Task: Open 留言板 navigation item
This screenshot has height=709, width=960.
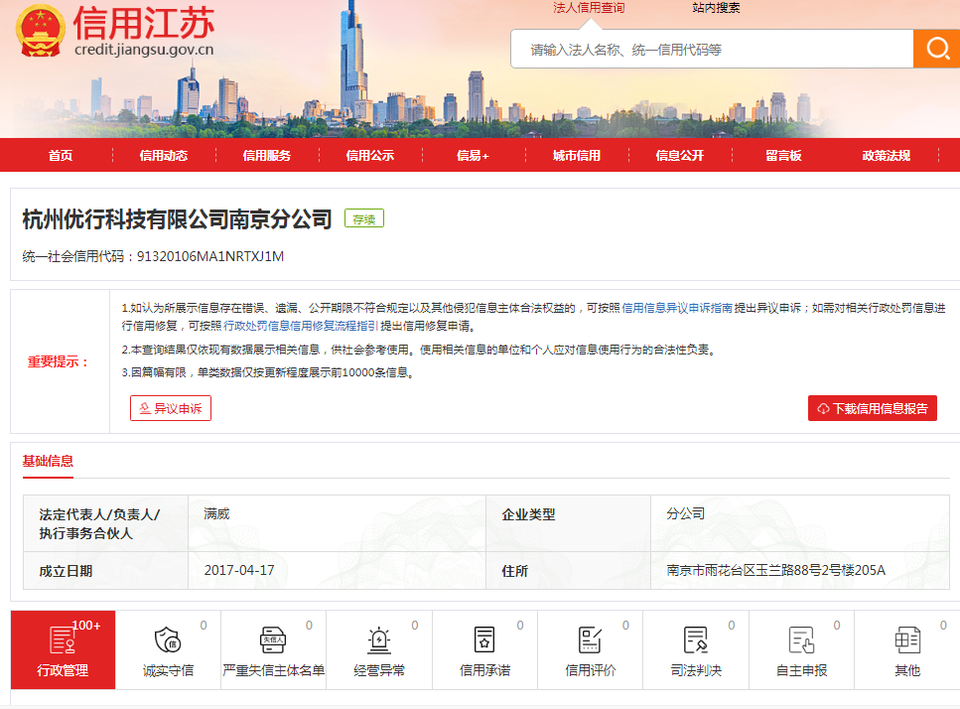Action: pyautogui.click(x=784, y=156)
